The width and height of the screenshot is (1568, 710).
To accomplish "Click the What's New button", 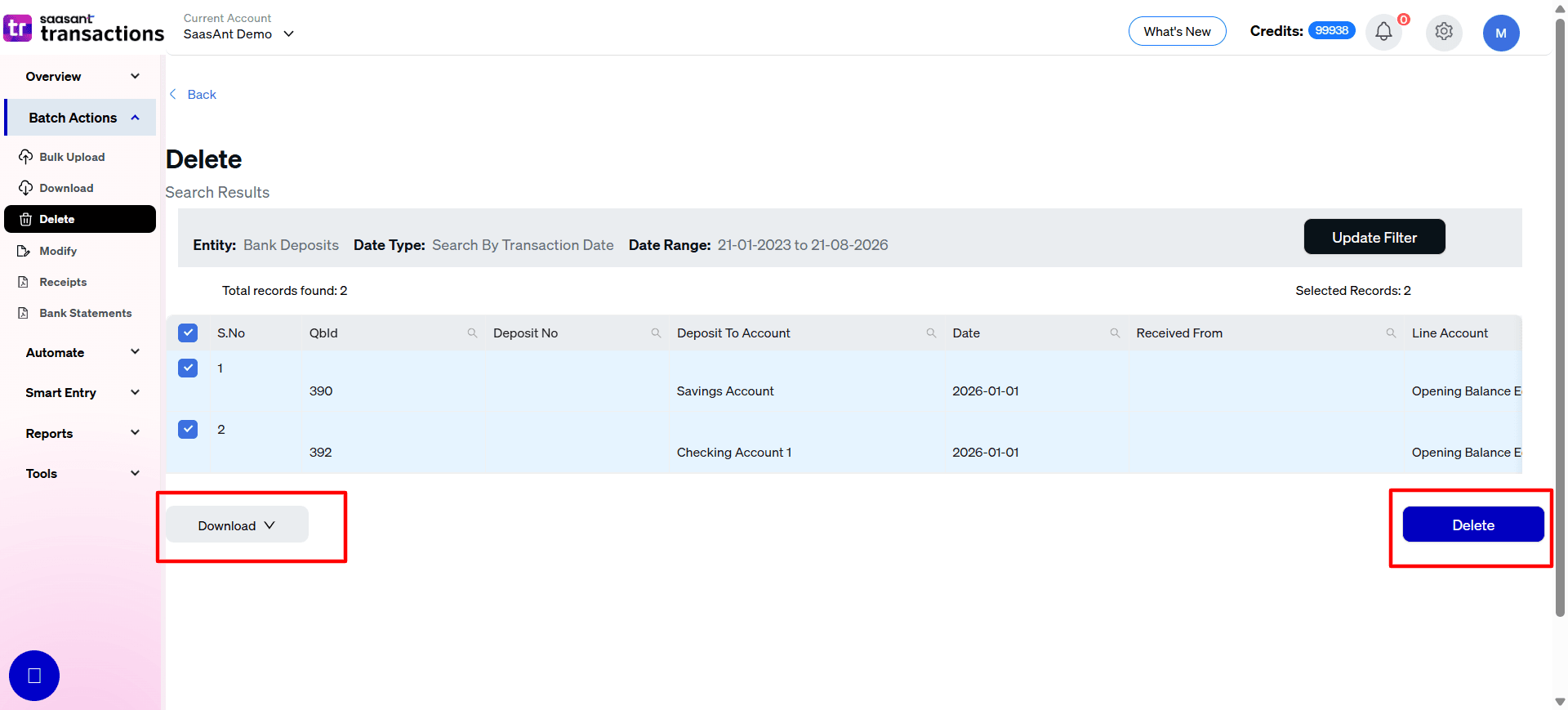I will tap(1177, 31).
